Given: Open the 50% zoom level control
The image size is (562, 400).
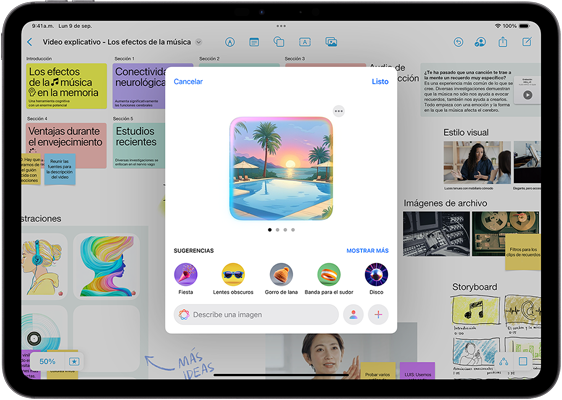Looking at the screenshot, I should (x=47, y=361).
